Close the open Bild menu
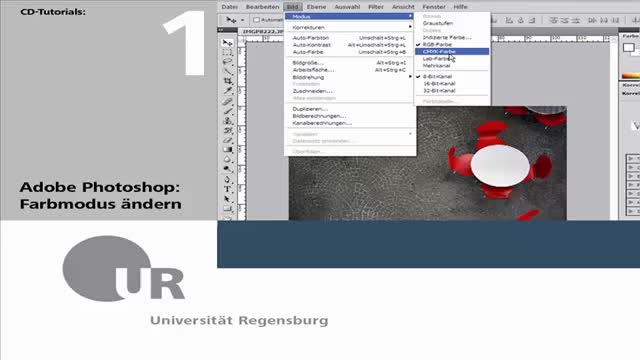640x360 pixels. click(293, 7)
